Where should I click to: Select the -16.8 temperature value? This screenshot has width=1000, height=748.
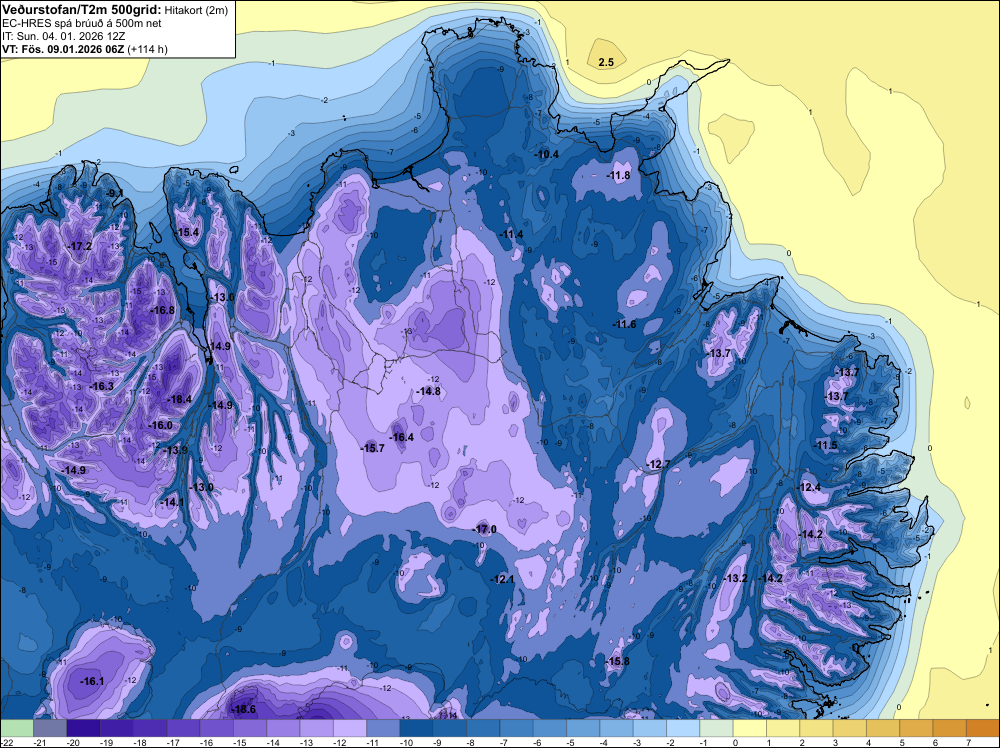(162, 310)
